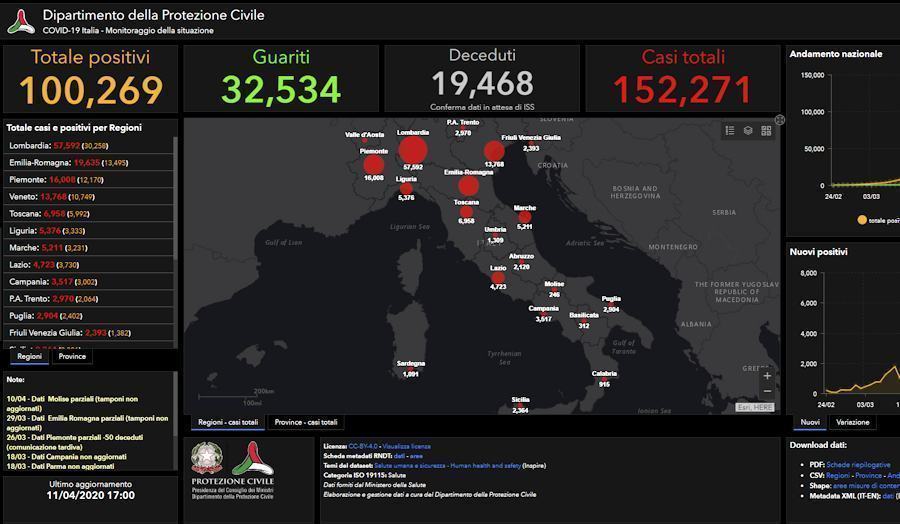Open the 'Schede riepilogative' PDF link
Image resolution: width=900 pixels, height=524 pixels.
[857, 465]
